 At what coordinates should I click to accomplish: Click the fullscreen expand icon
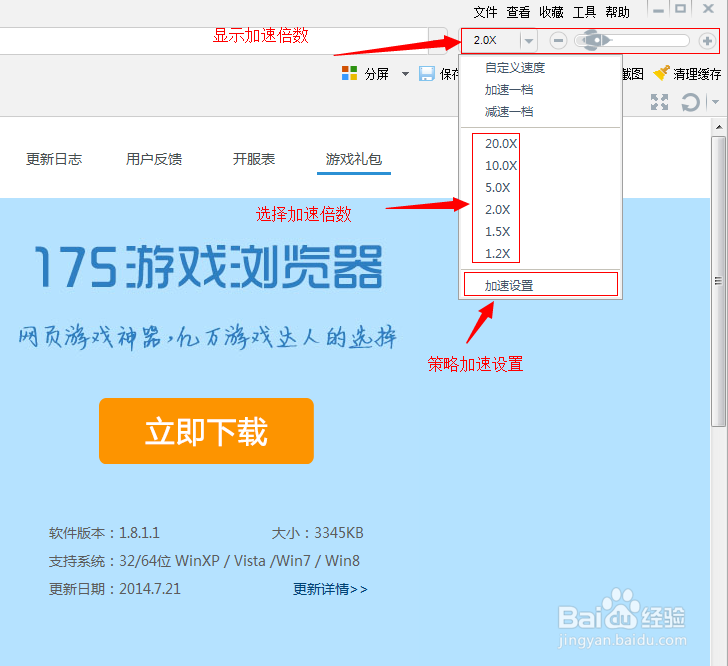pos(659,102)
